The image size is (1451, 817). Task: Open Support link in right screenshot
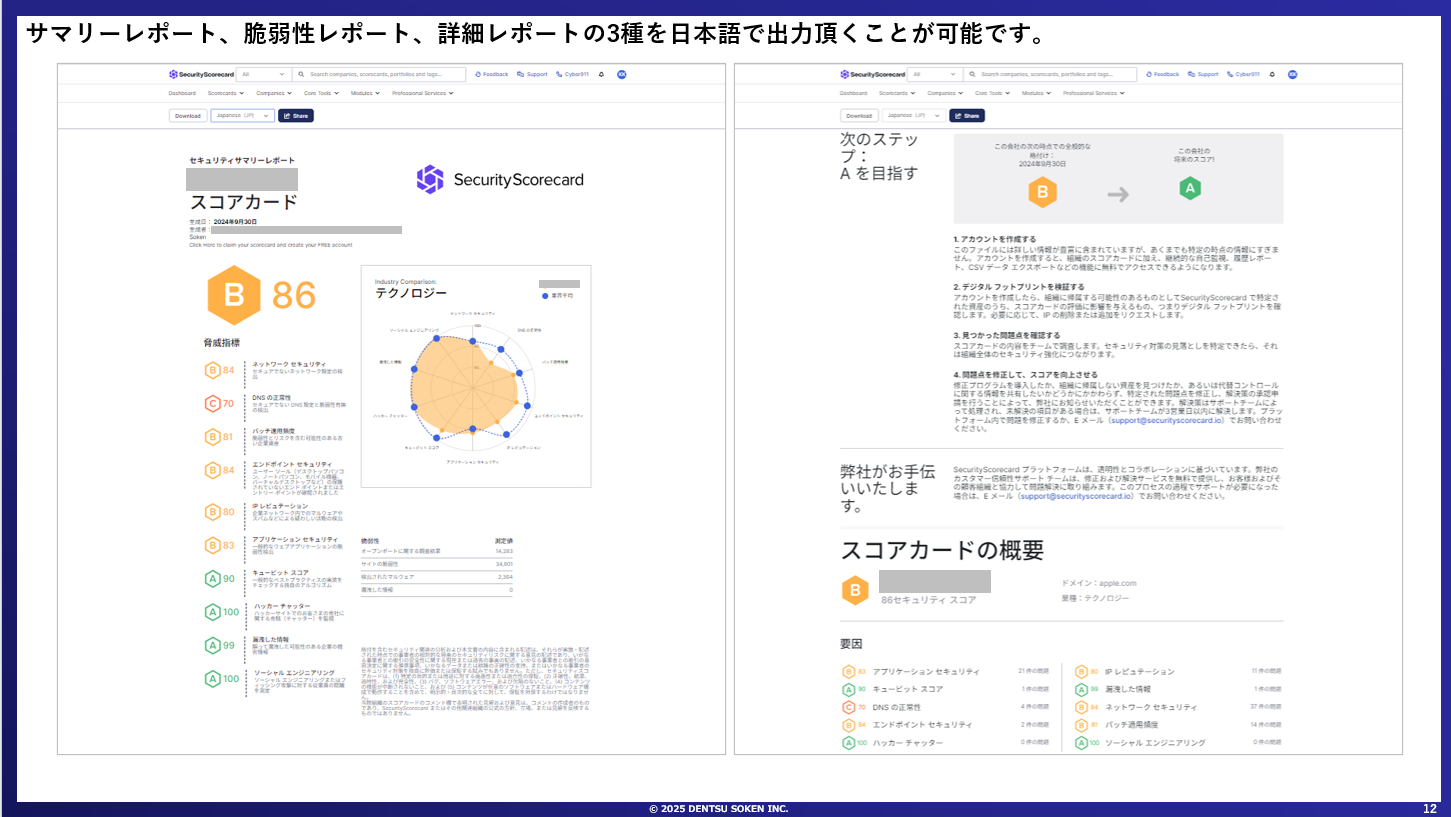tap(1204, 74)
